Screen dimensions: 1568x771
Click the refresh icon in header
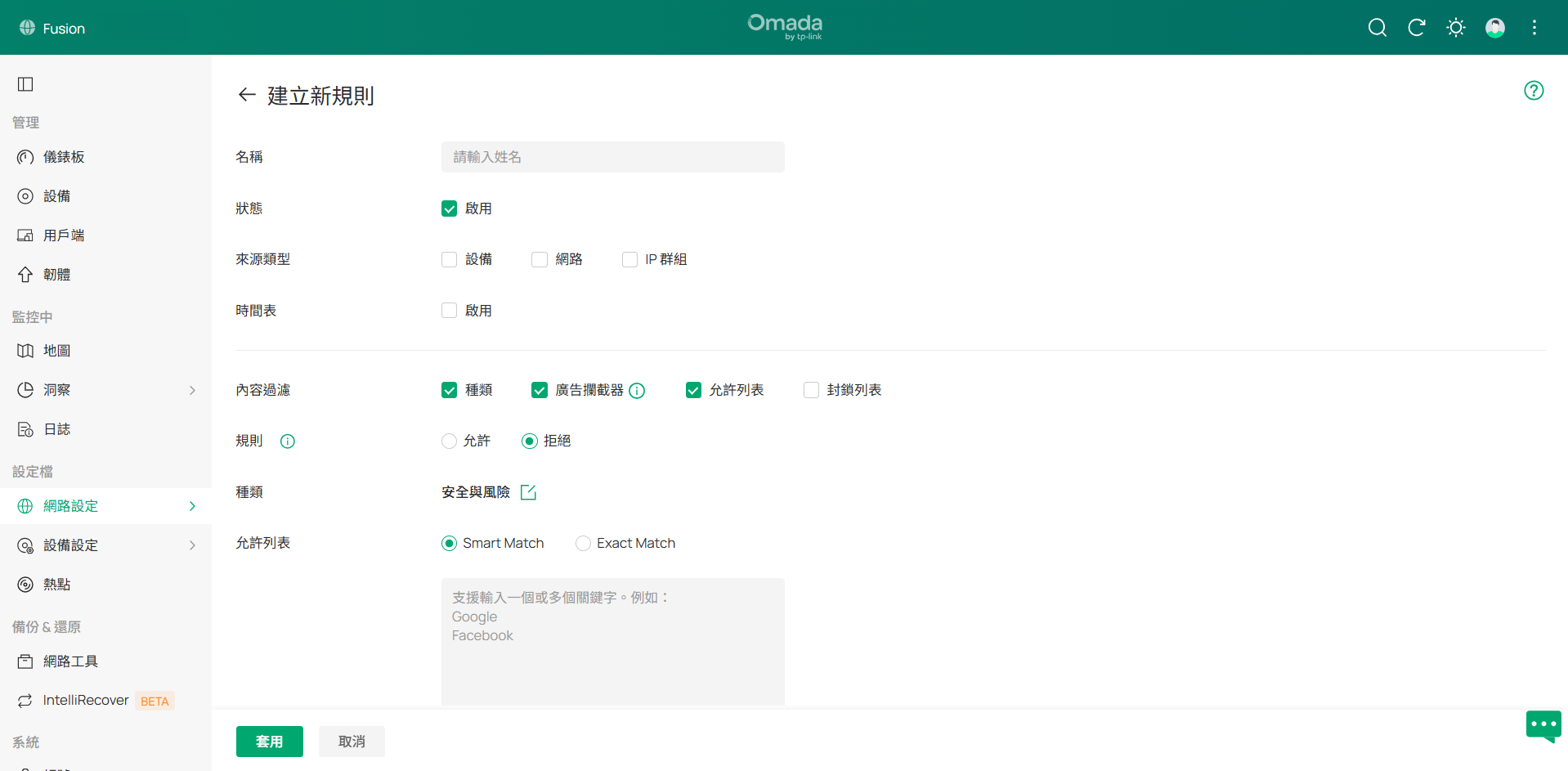point(1417,28)
